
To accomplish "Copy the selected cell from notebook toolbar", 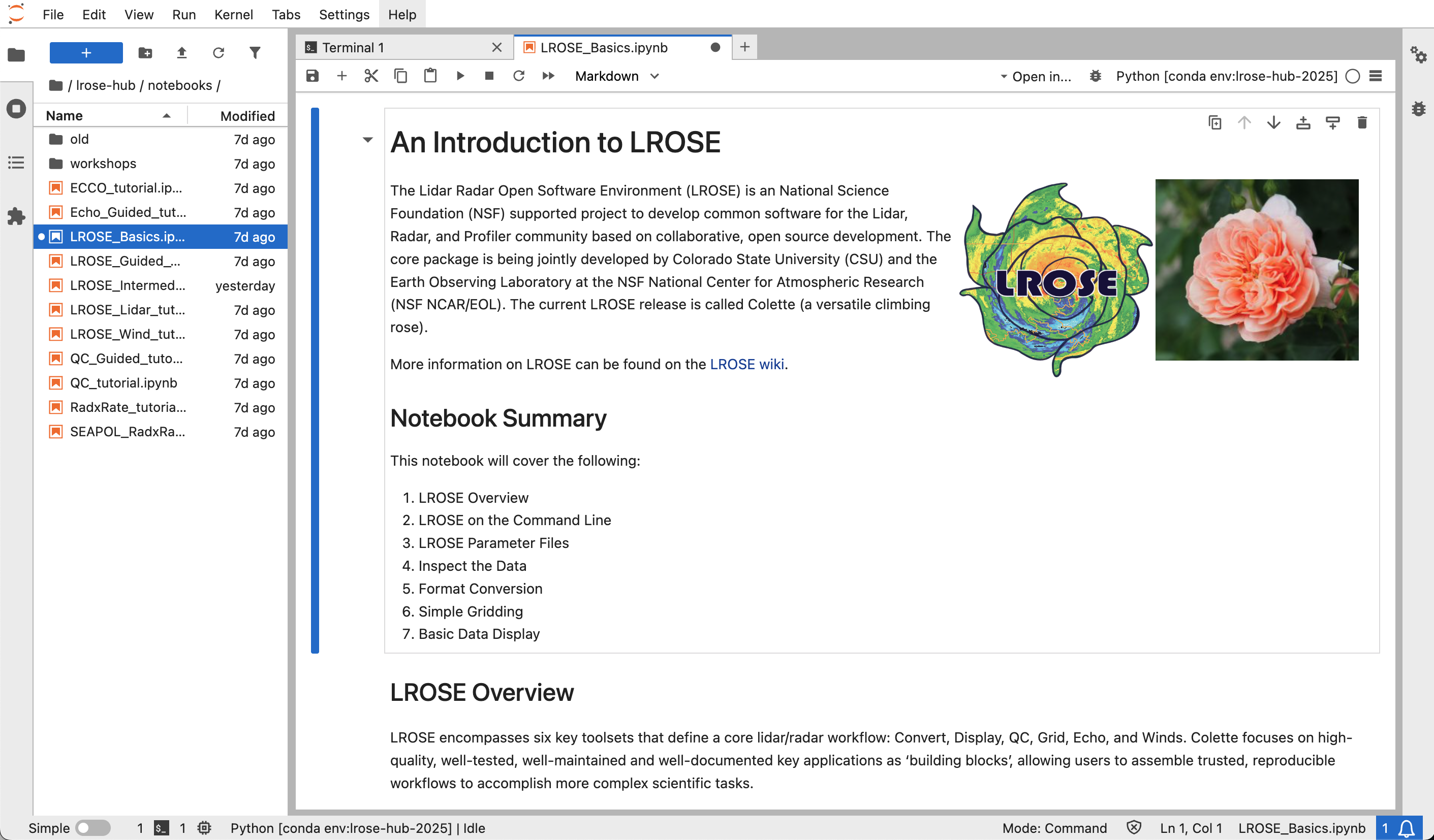I will pos(400,76).
